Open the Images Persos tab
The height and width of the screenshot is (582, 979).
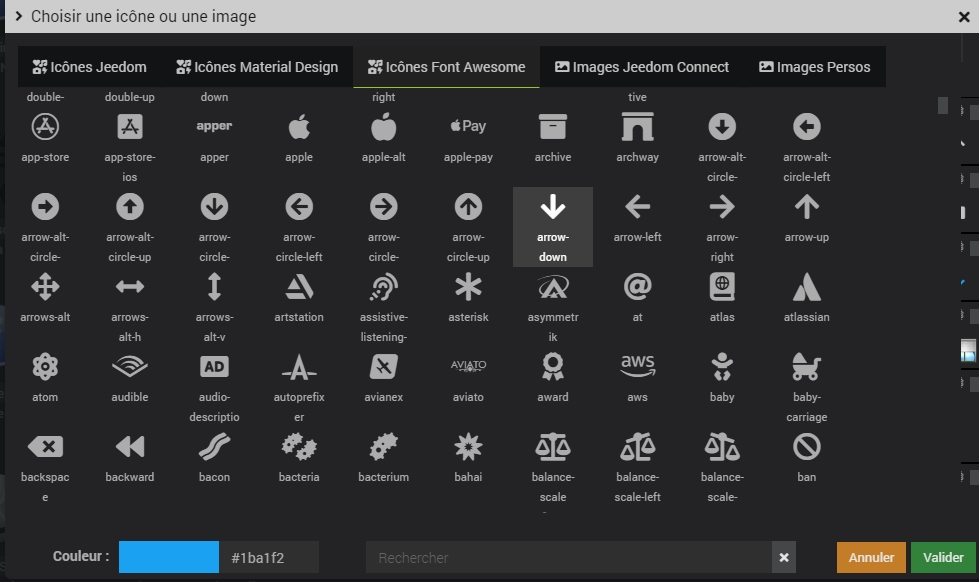814,67
